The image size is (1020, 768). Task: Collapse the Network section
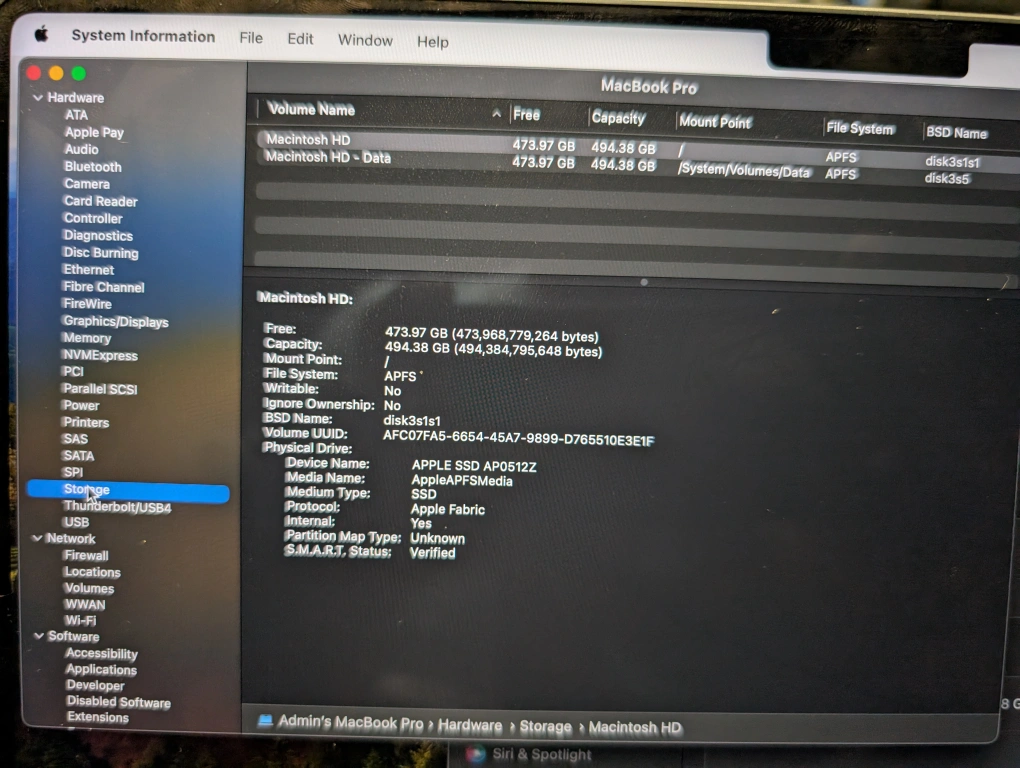coord(37,538)
